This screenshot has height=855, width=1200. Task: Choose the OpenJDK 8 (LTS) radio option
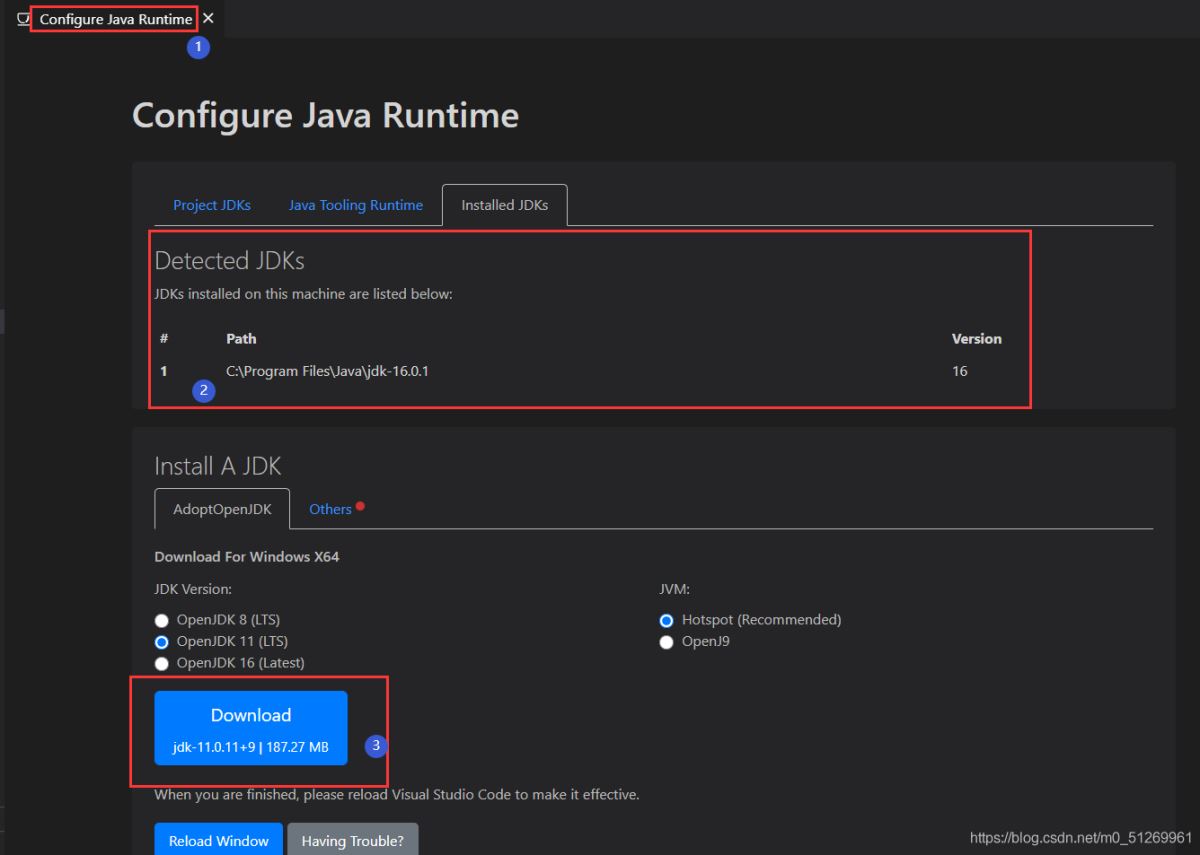pyautogui.click(x=162, y=621)
